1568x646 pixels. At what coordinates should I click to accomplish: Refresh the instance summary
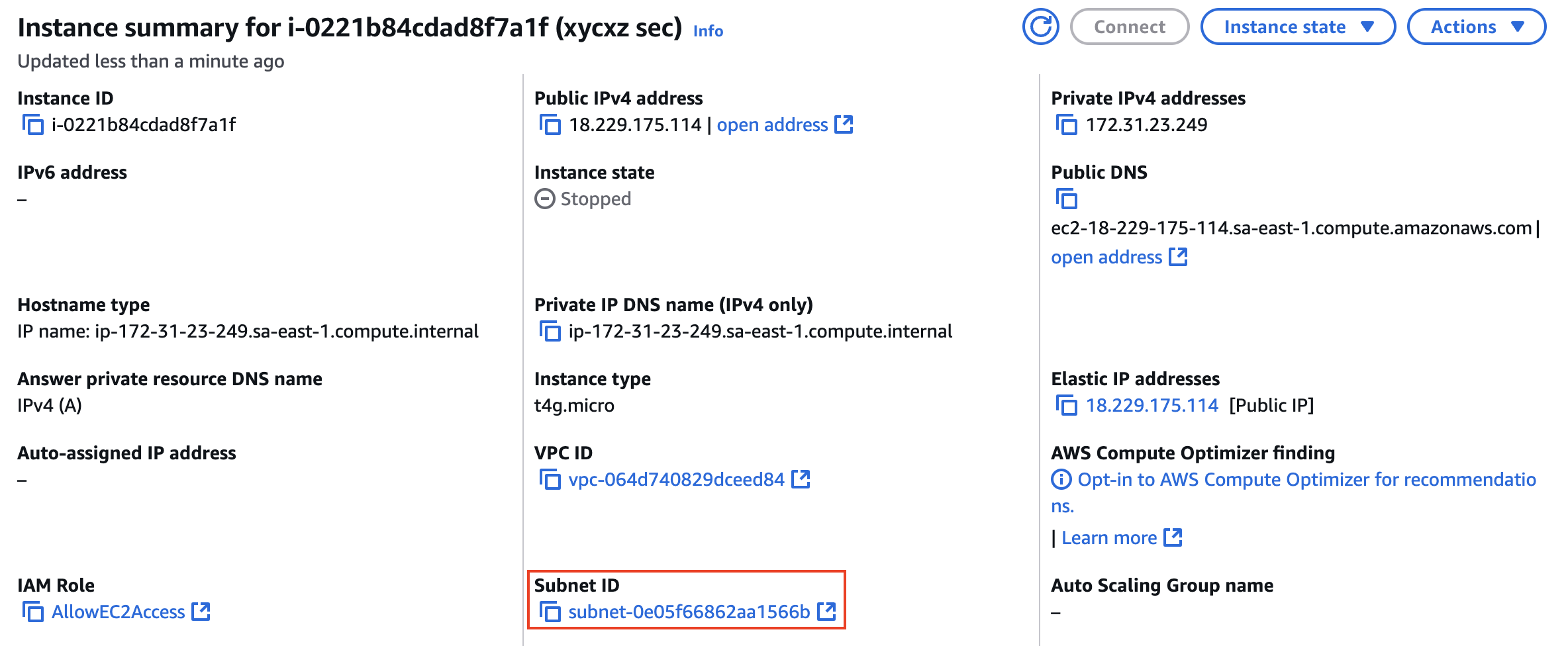point(1041,26)
